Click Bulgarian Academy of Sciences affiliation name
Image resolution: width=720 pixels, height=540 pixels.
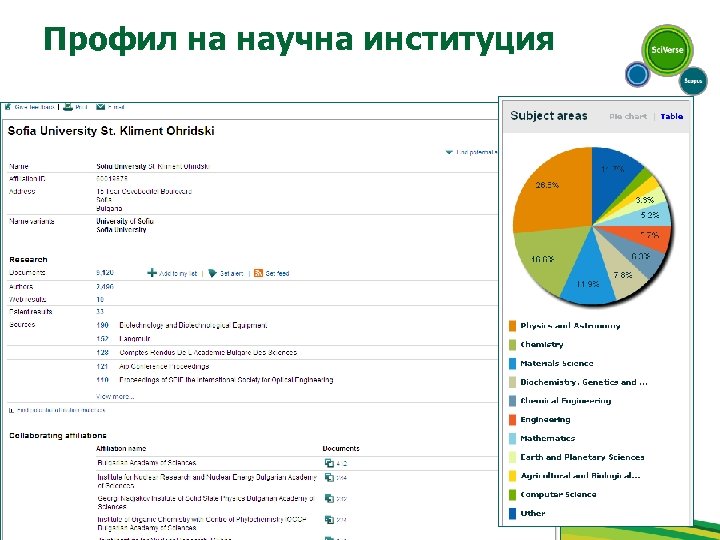146,463
